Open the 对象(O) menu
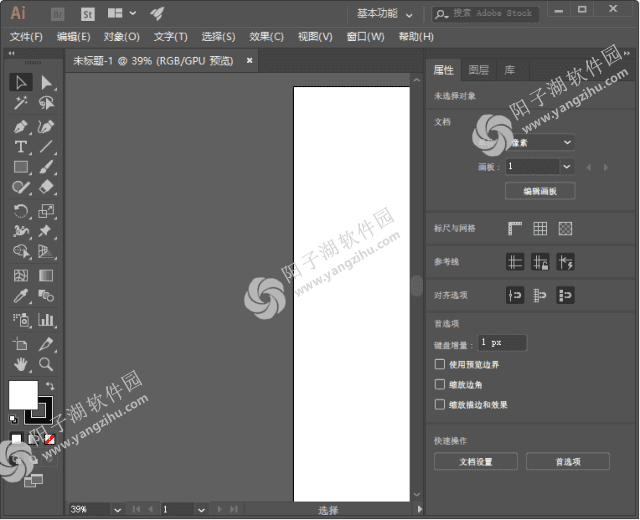Screen dimensions: 640x520 pos(122,37)
